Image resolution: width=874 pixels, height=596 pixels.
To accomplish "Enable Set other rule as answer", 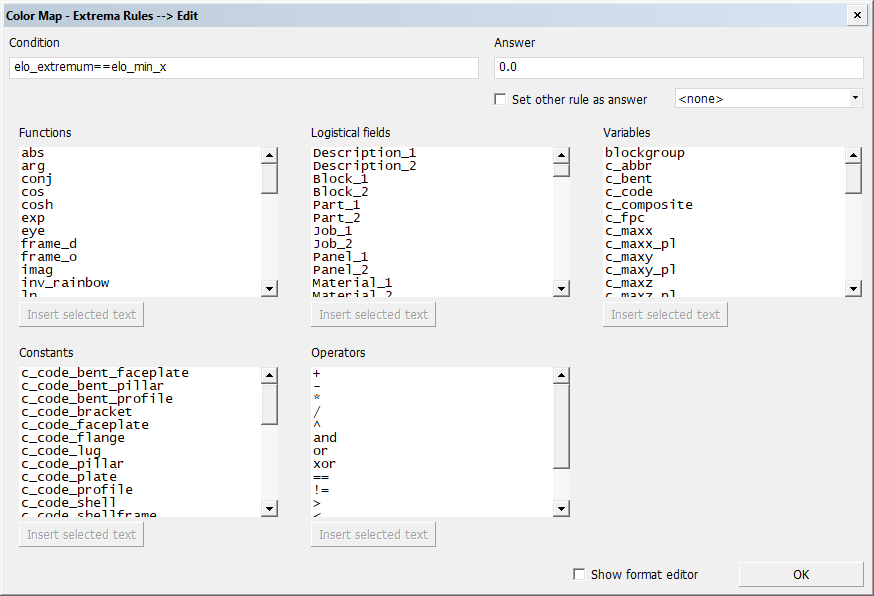I will point(501,99).
